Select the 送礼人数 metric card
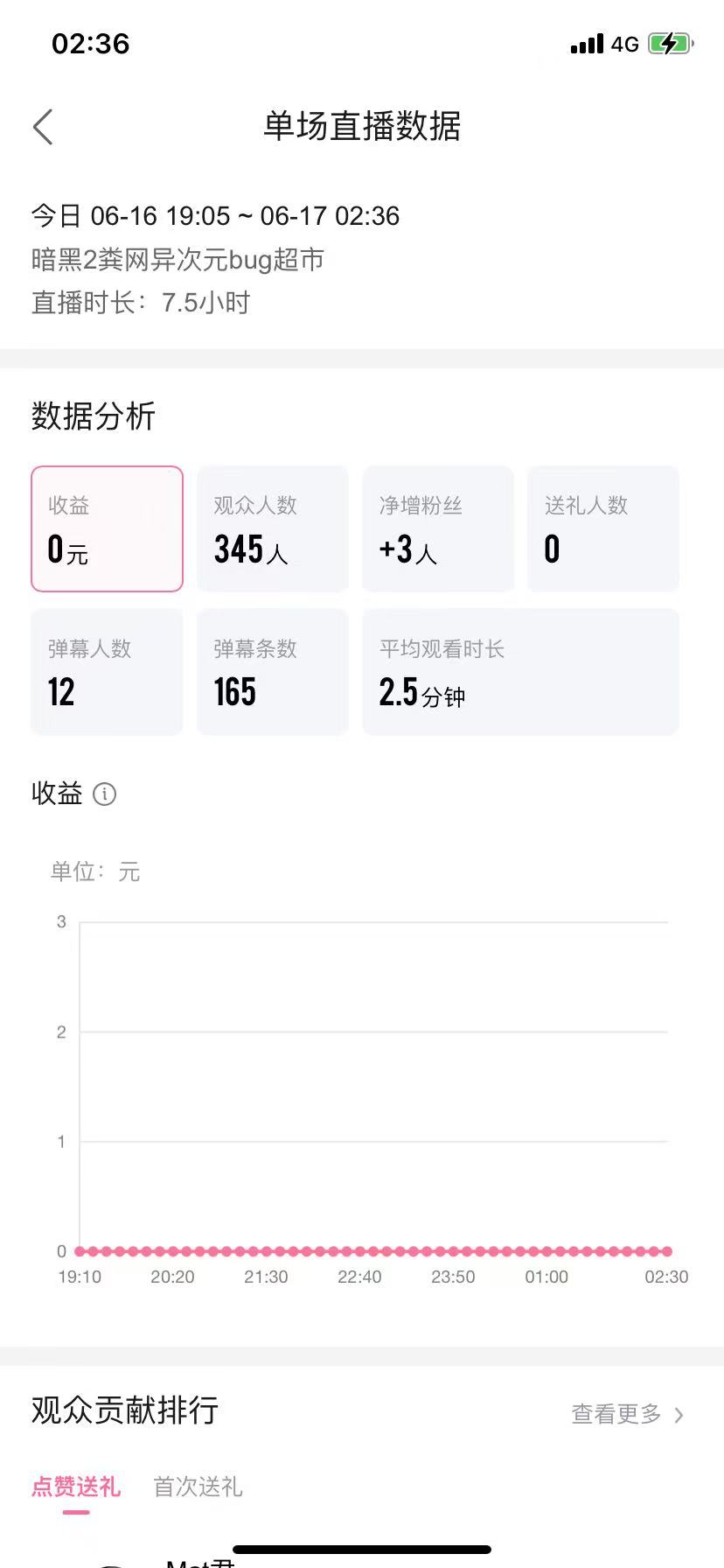Image resolution: width=724 pixels, height=1568 pixels. point(603,528)
